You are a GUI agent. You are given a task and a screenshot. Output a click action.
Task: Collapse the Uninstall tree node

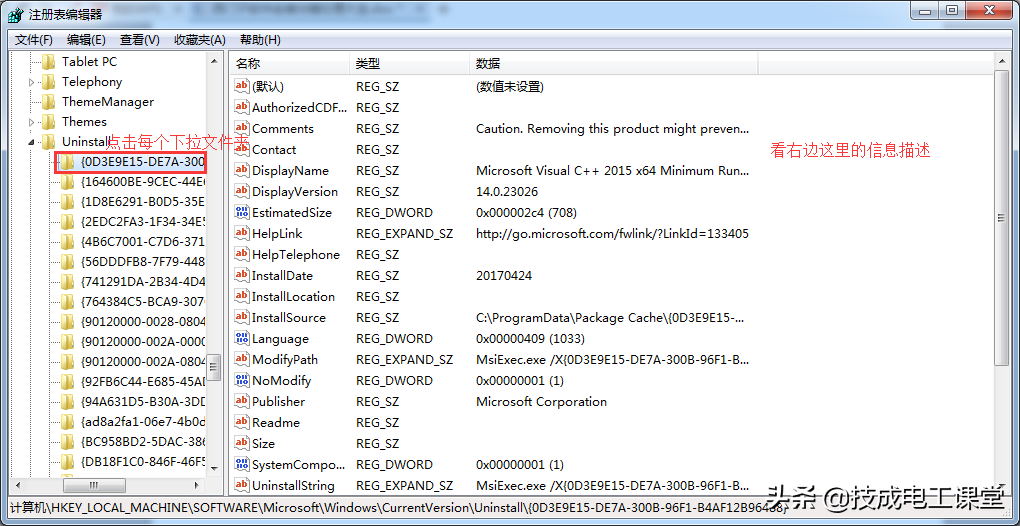32,142
